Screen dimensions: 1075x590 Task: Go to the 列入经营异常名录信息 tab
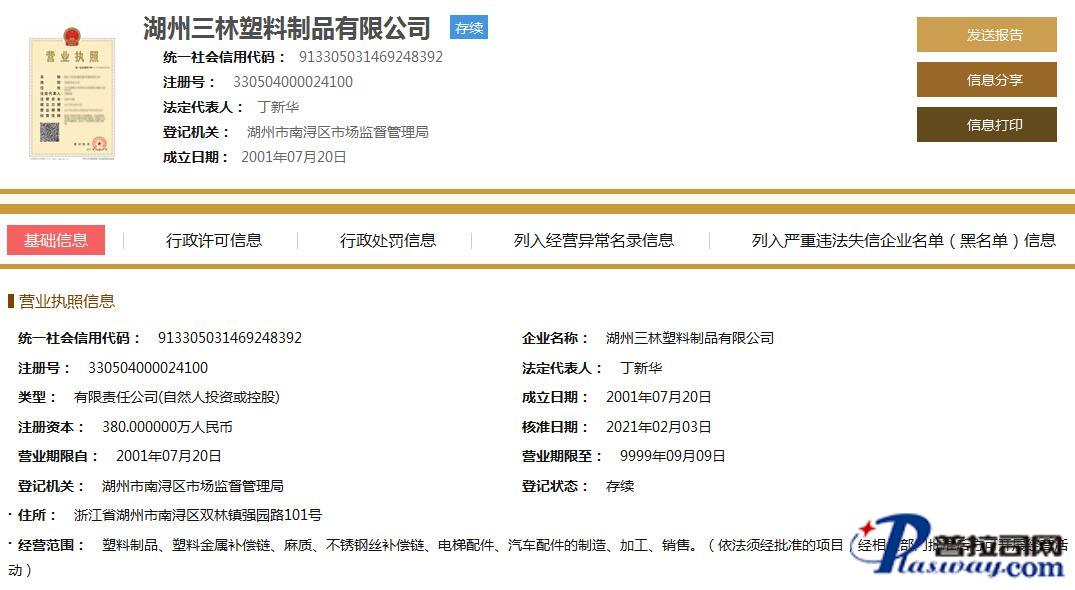pos(594,240)
